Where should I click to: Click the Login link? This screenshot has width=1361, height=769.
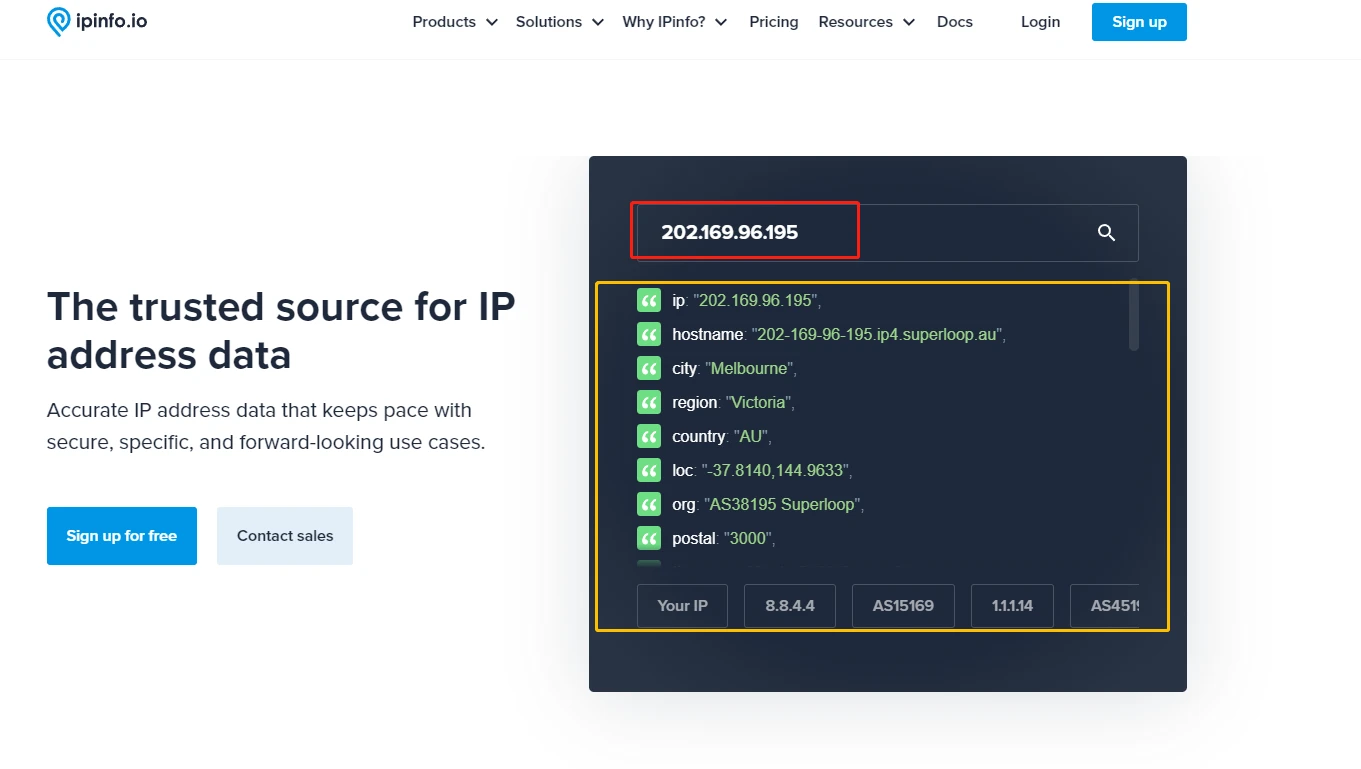pos(1040,22)
